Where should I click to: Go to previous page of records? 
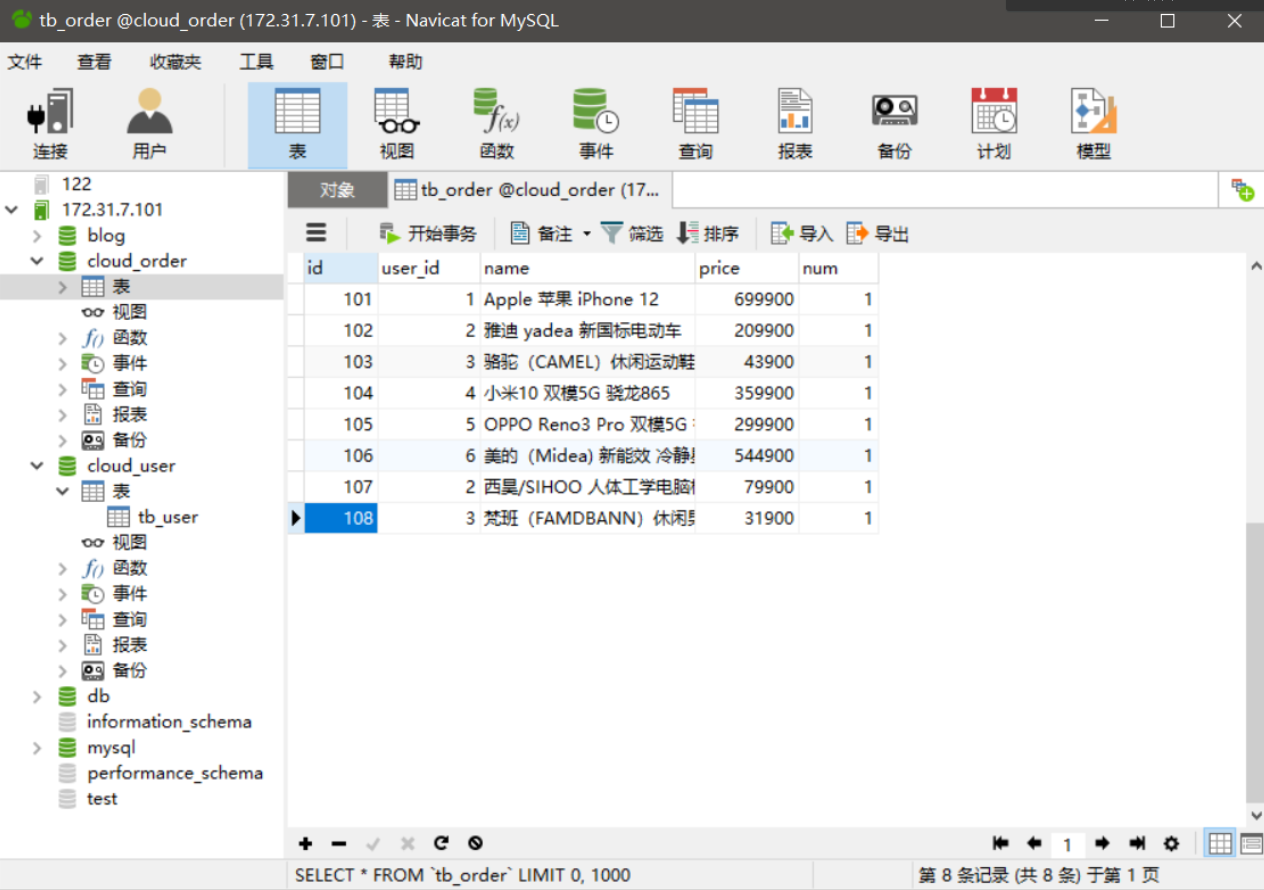tap(1034, 843)
